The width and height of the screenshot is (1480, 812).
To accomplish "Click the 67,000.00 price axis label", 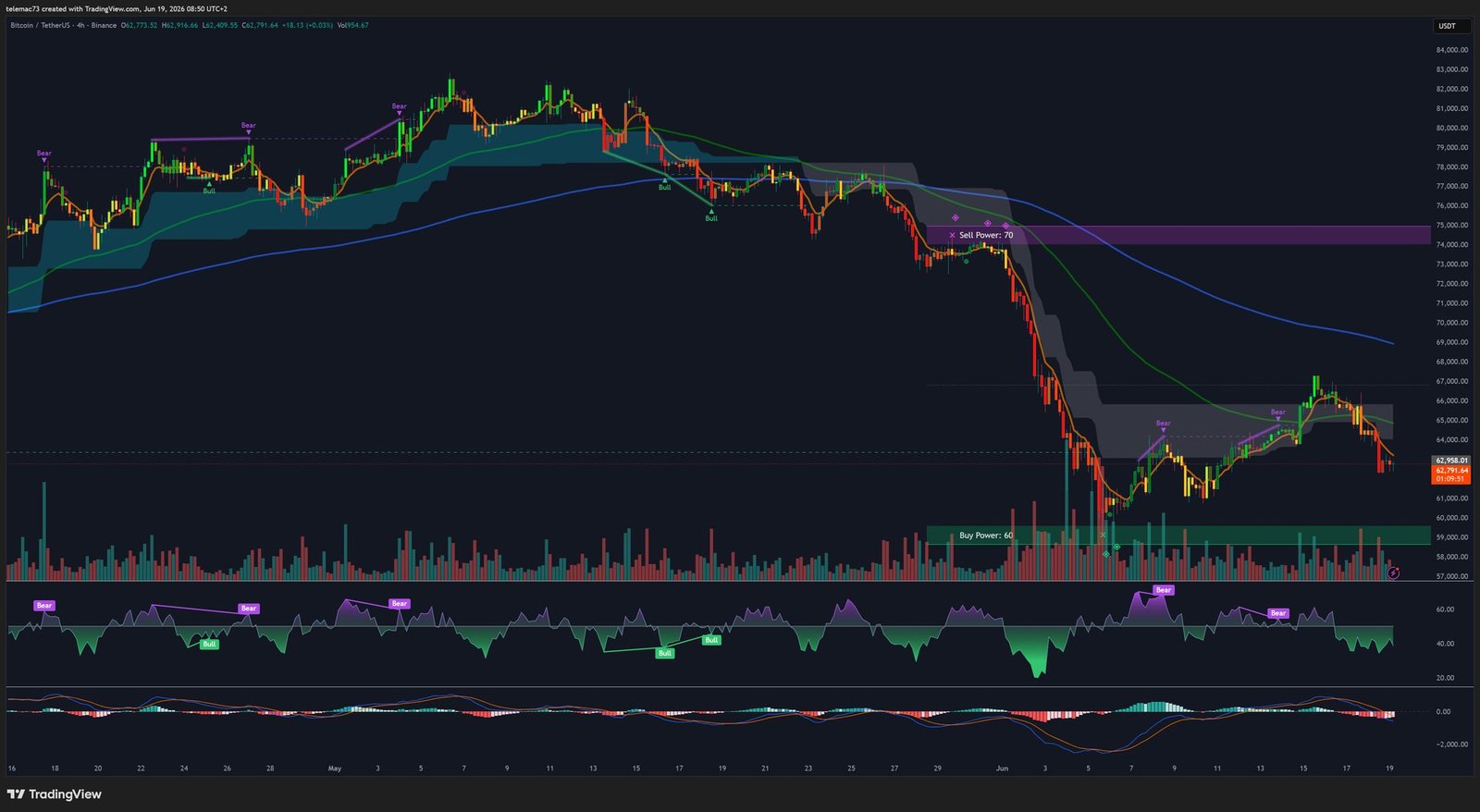I will (x=1452, y=381).
